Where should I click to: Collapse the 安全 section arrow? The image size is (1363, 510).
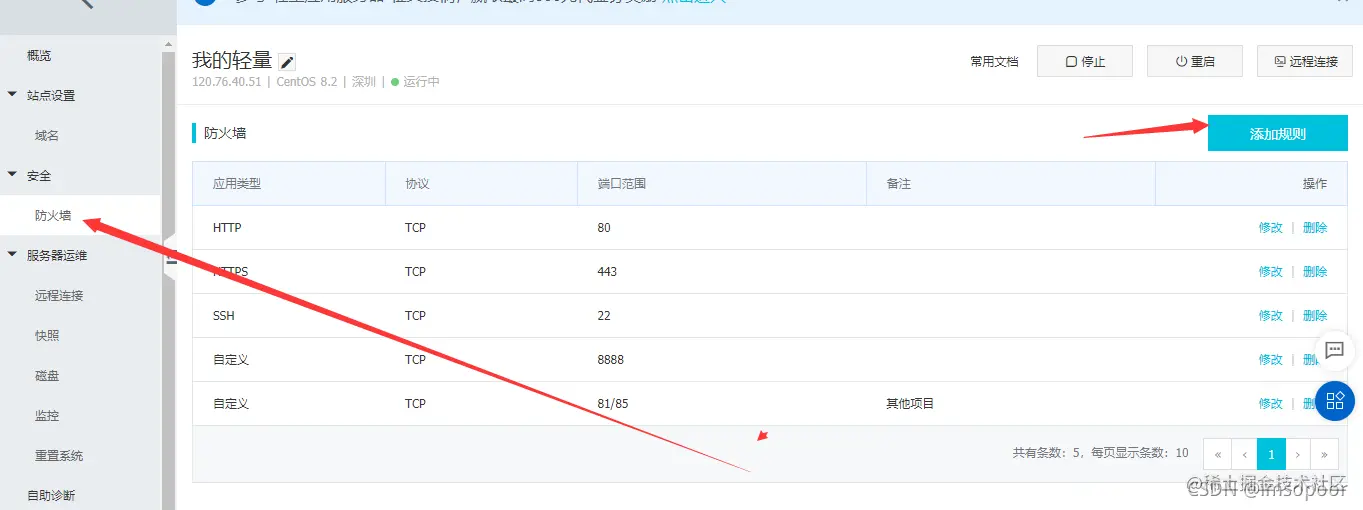click(x=12, y=175)
